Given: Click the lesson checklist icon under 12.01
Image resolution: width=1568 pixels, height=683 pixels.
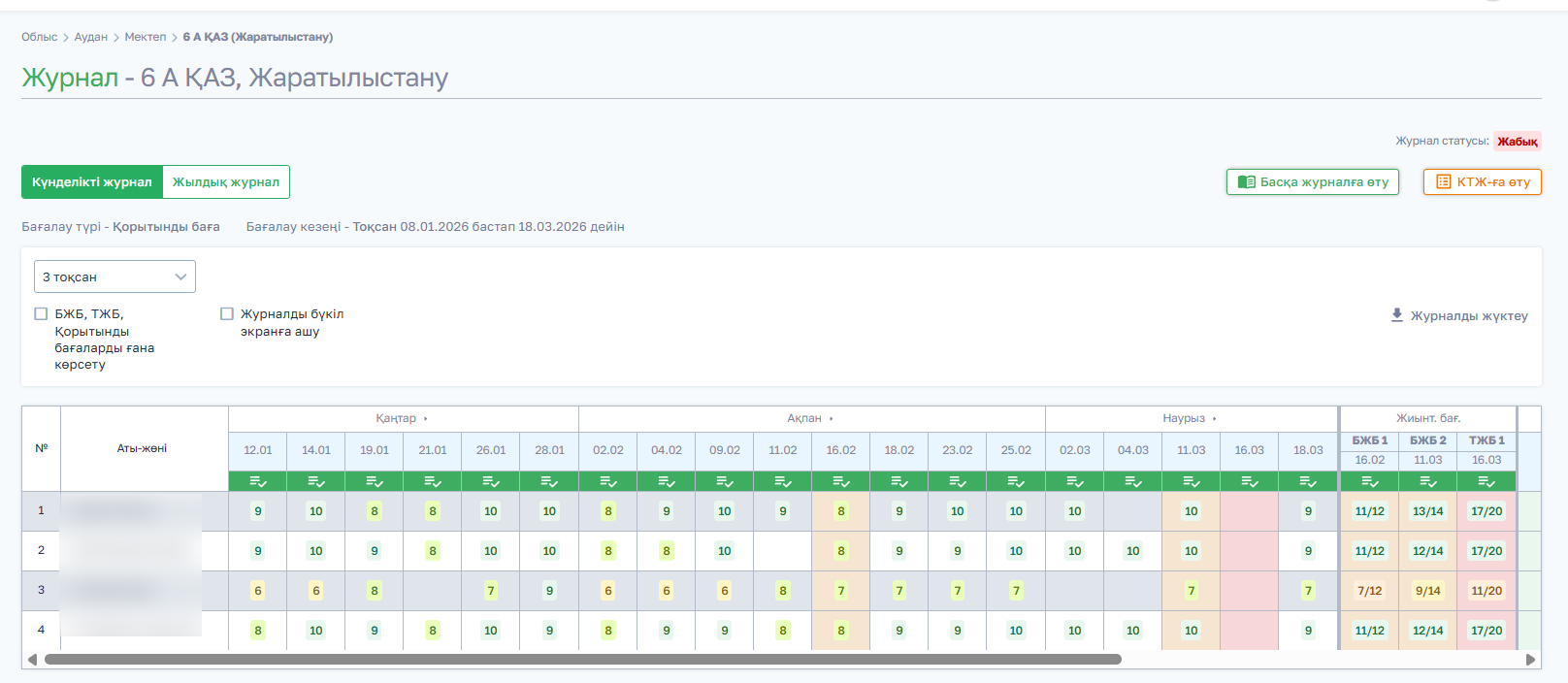Looking at the screenshot, I should coord(258,481).
